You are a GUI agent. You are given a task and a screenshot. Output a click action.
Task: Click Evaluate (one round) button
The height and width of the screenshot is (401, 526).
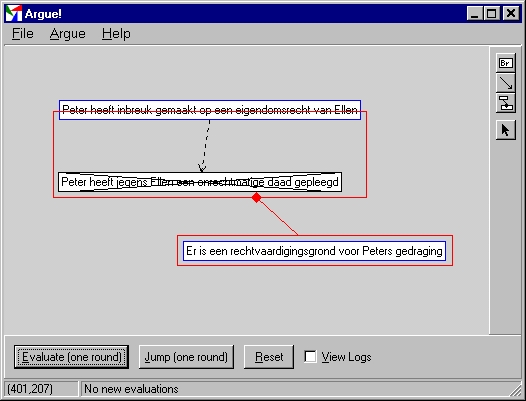pos(71,357)
